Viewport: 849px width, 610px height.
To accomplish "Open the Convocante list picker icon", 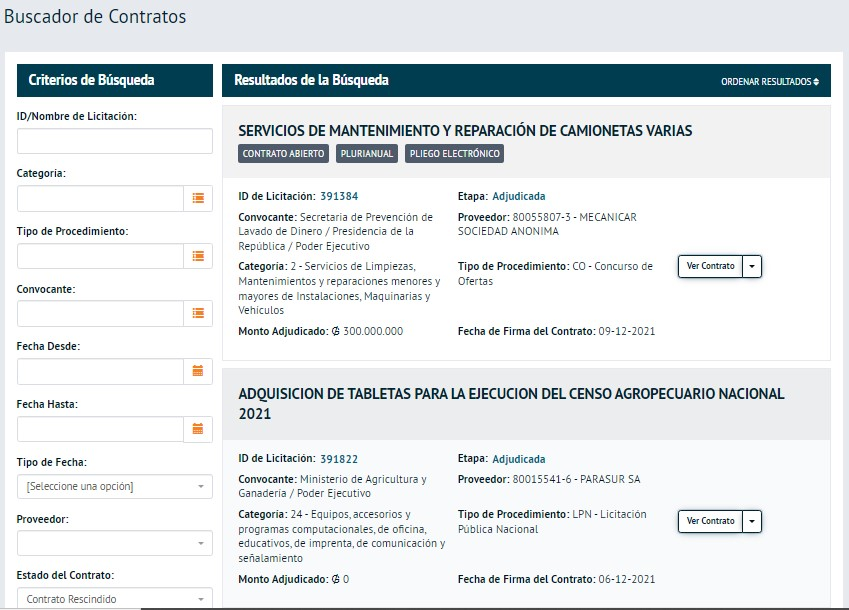I will (198, 314).
